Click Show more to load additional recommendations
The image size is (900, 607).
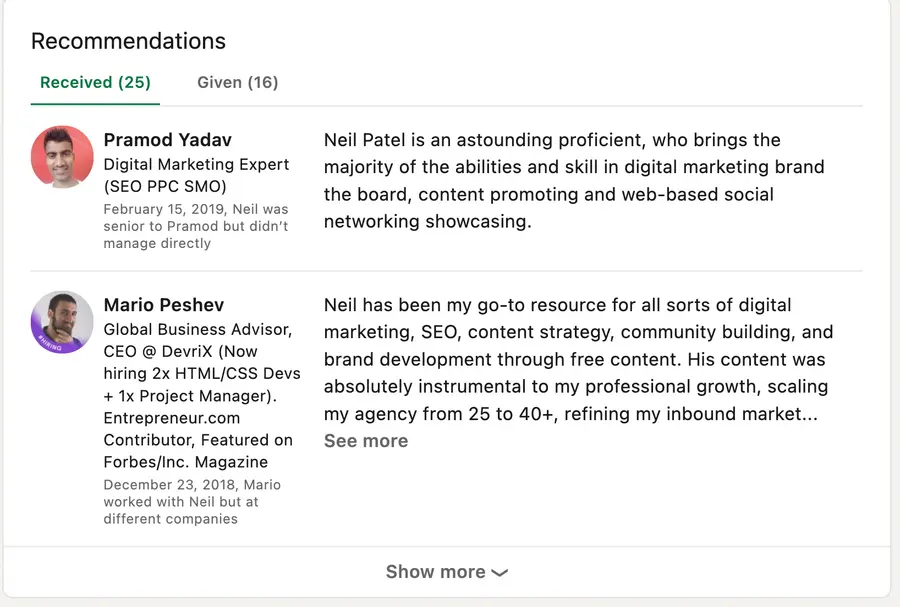click(436, 571)
